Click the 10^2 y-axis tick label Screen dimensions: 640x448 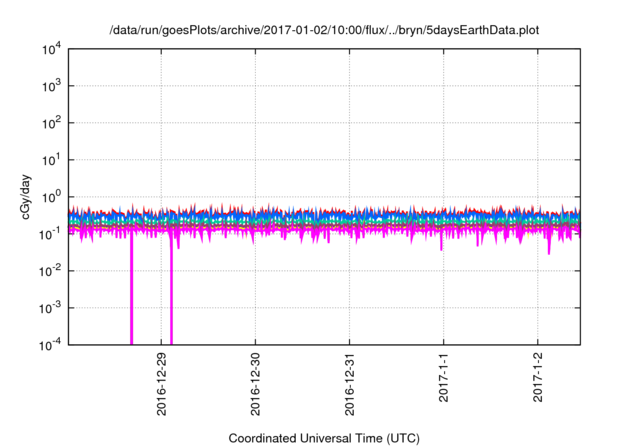click(51, 123)
